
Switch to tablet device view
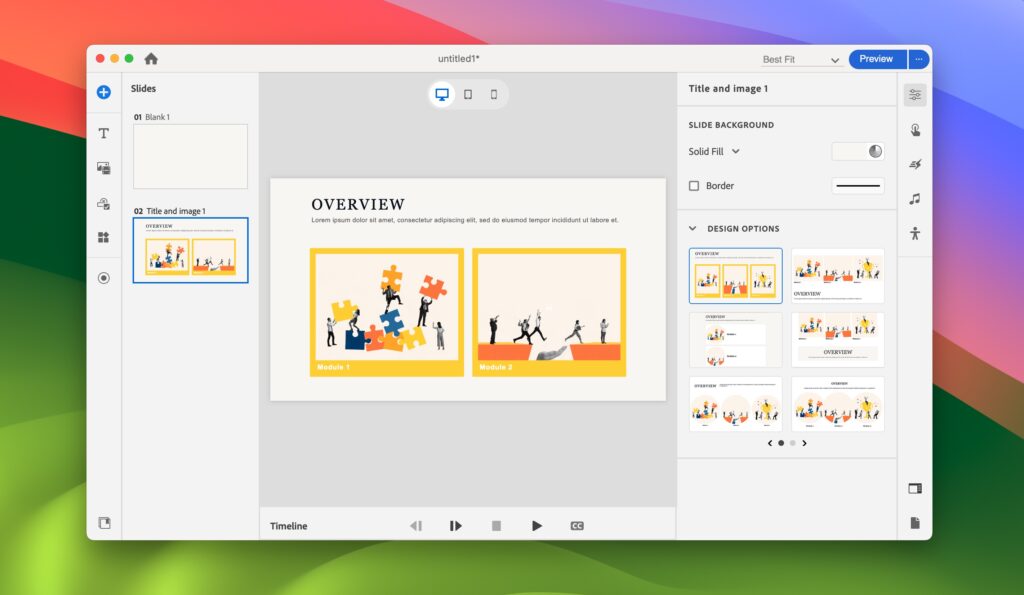click(x=468, y=94)
